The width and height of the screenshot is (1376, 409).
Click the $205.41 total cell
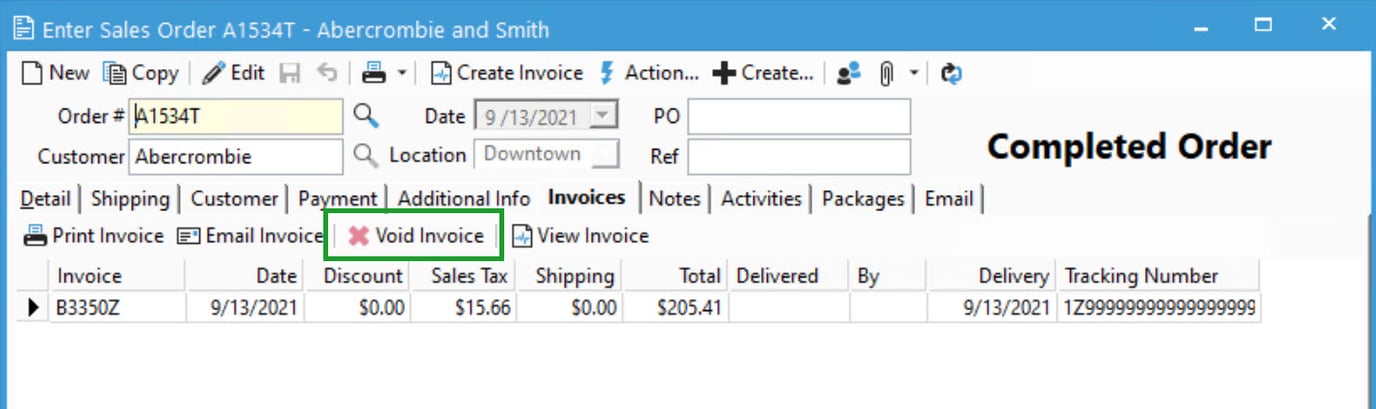point(675,308)
